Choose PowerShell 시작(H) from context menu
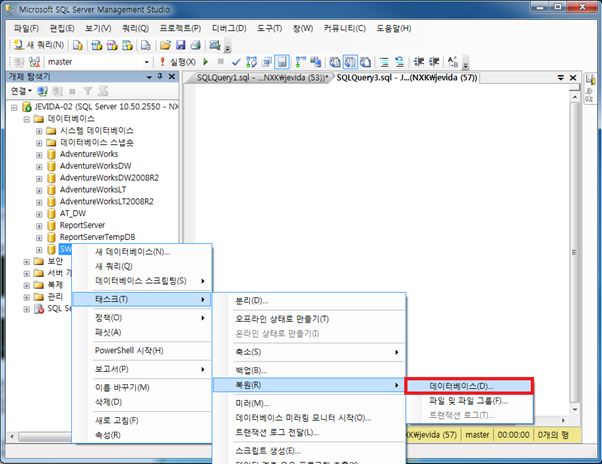The width and height of the screenshot is (602, 464). (141, 350)
